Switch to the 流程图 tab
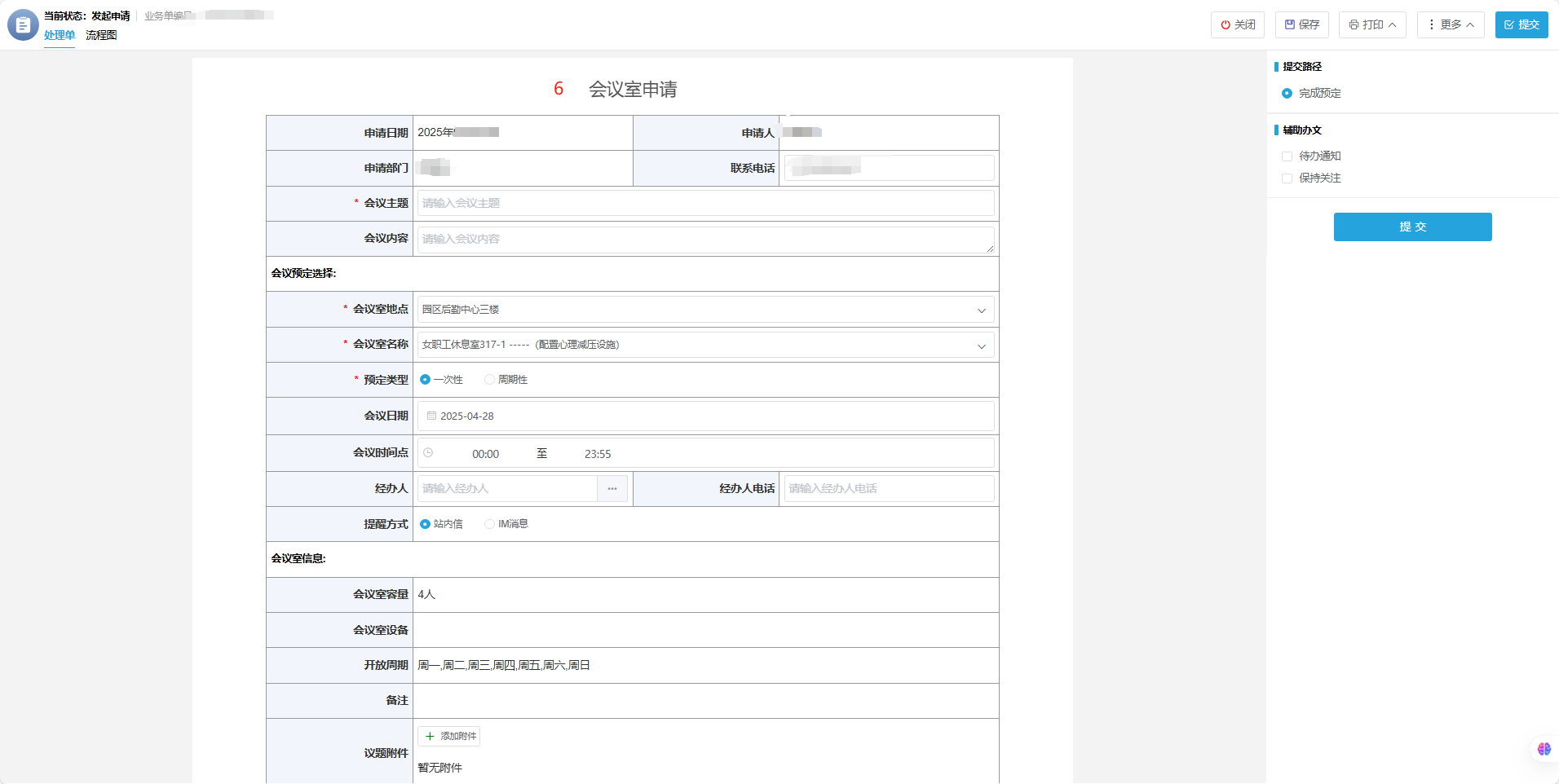This screenshot has height=784, width=1559. pos(101,35)
